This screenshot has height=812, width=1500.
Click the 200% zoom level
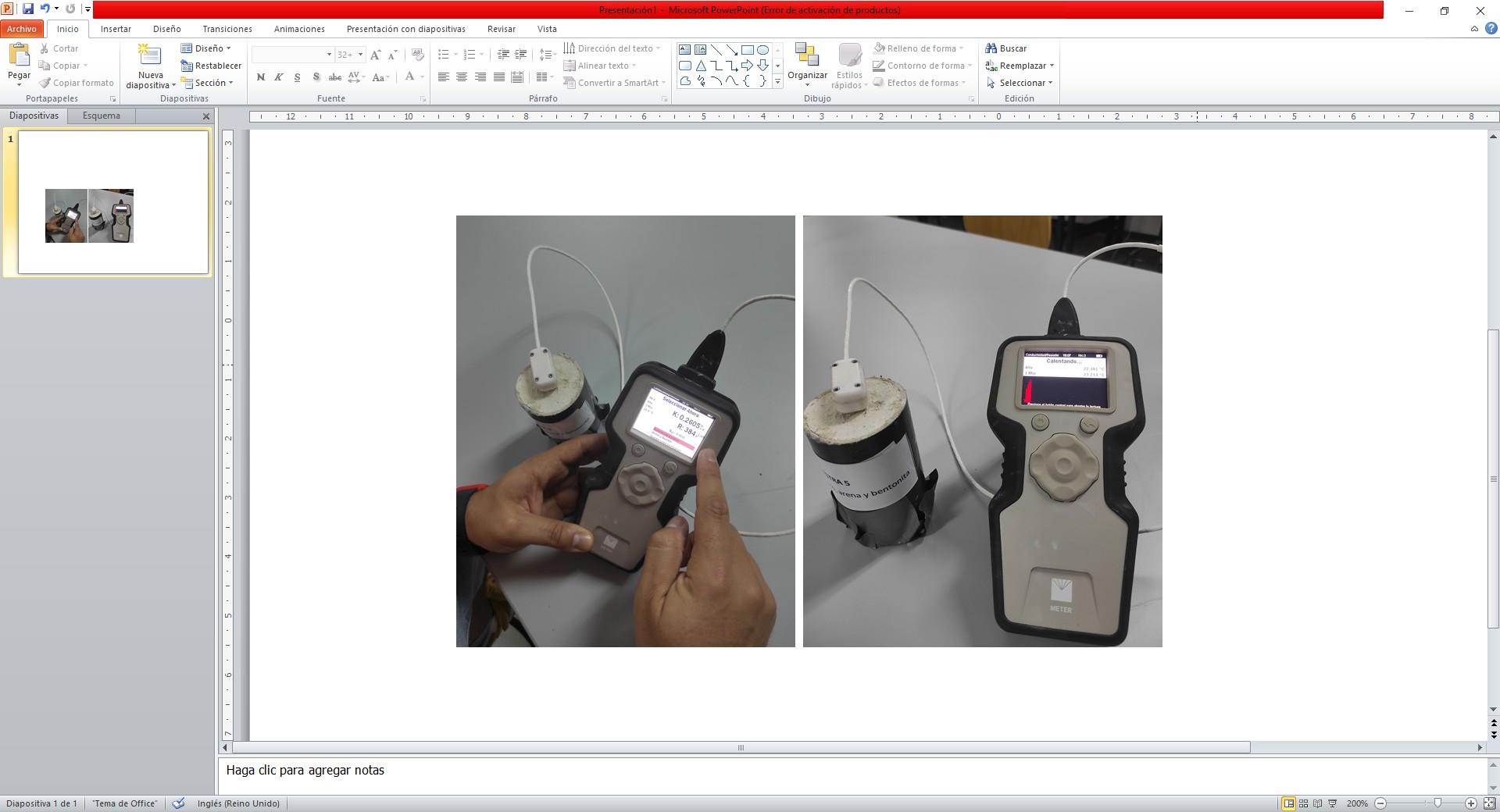click(x=1357, y=803)
